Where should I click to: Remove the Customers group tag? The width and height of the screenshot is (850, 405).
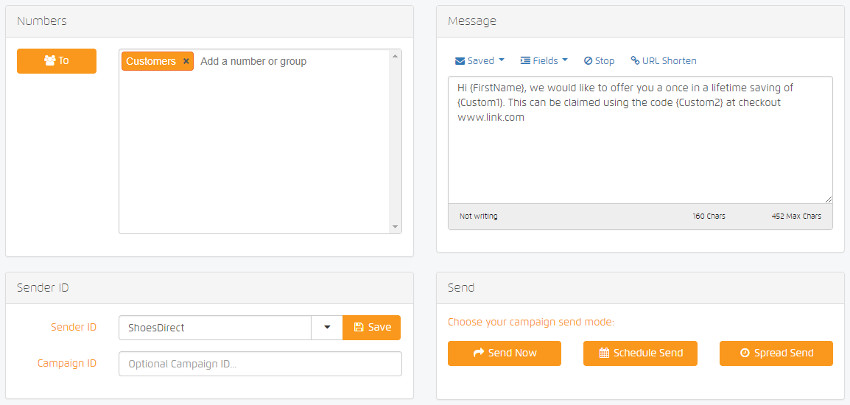186,61
